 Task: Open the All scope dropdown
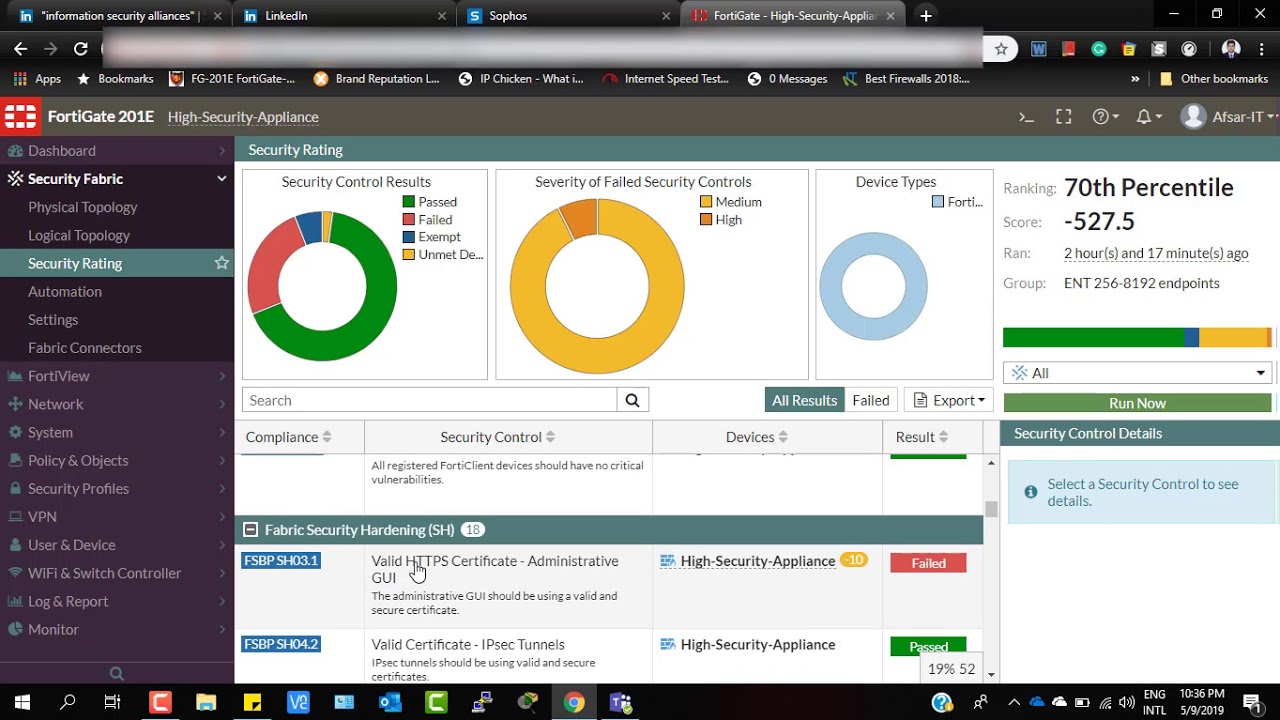coord(1137,373)
